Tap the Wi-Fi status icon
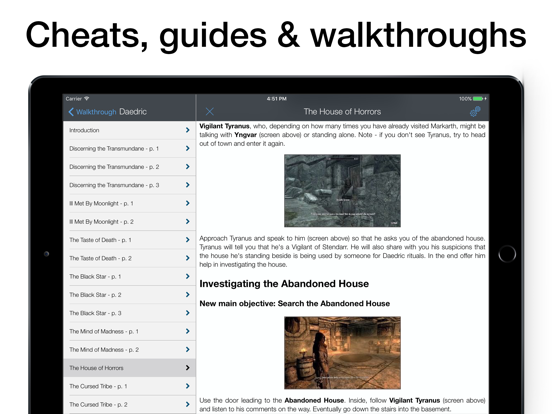Image resolution: width=552 pixels, height=414 pixels. tap(87, 99)
